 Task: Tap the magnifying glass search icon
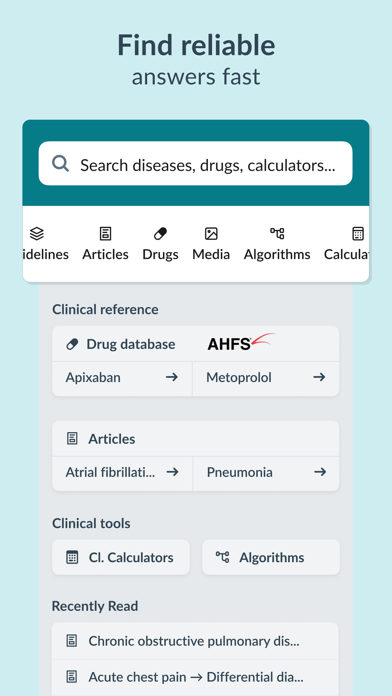[x=60, y=163]
